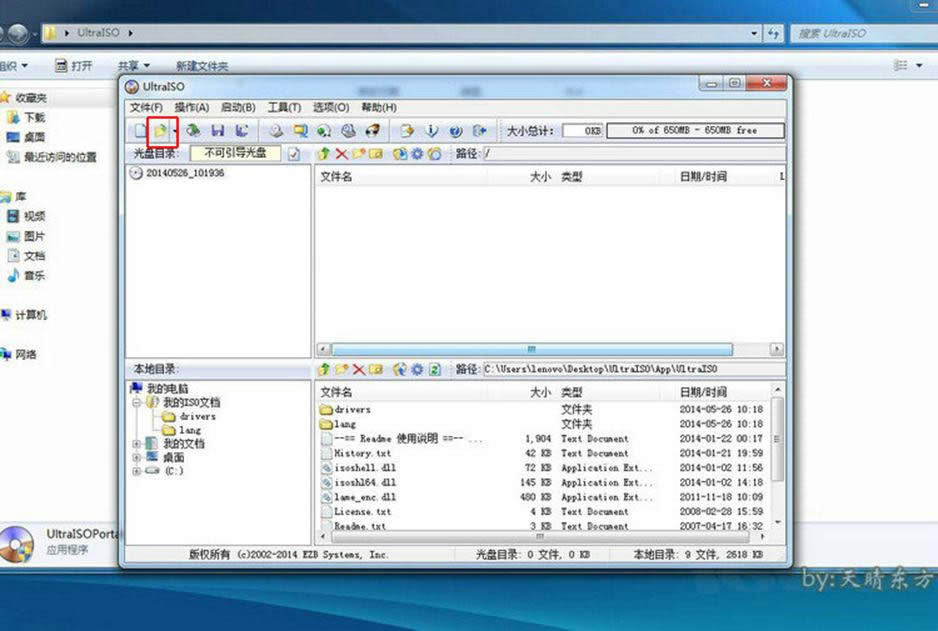Expand the 桌面 tree node
The height and width of the screenshot is (631, 938).
(137, 457)
